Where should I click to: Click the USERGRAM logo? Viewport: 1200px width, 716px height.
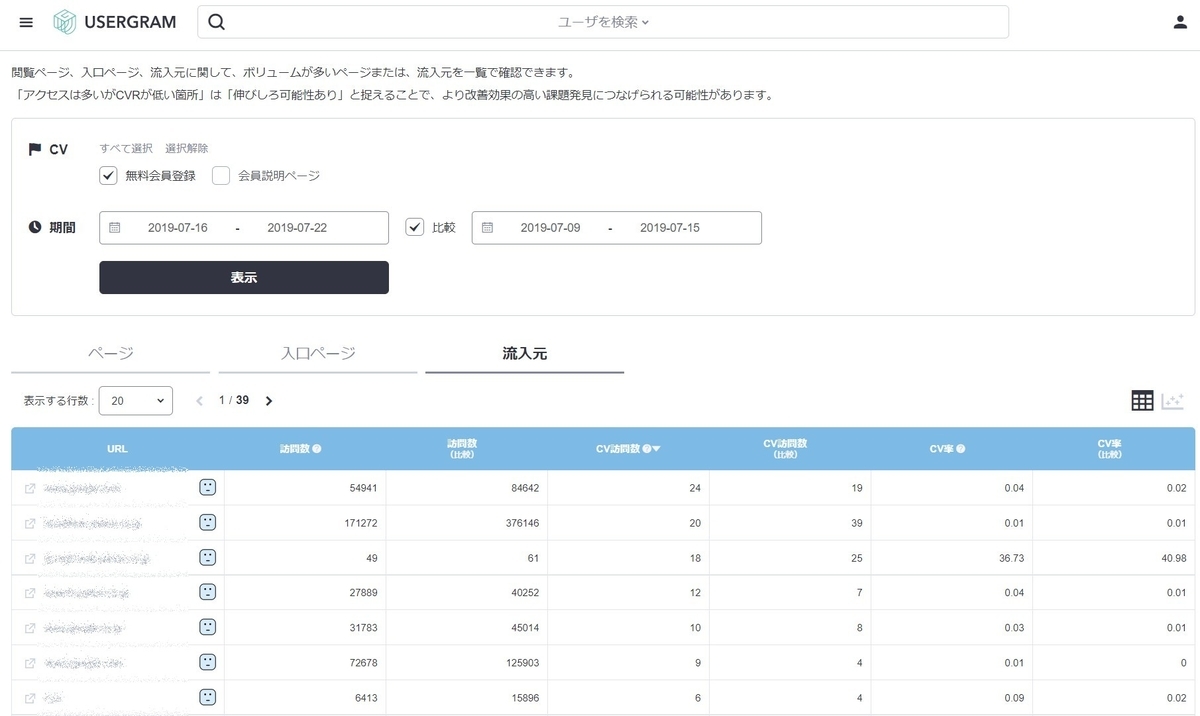pos(115,22)
